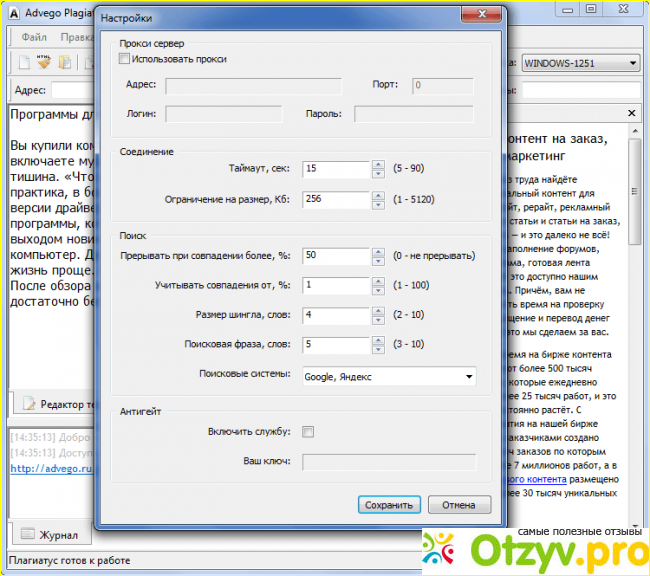The image size is (650, 576).
Task: Click the copy documents toolbar icon
Action: point(64,63)
